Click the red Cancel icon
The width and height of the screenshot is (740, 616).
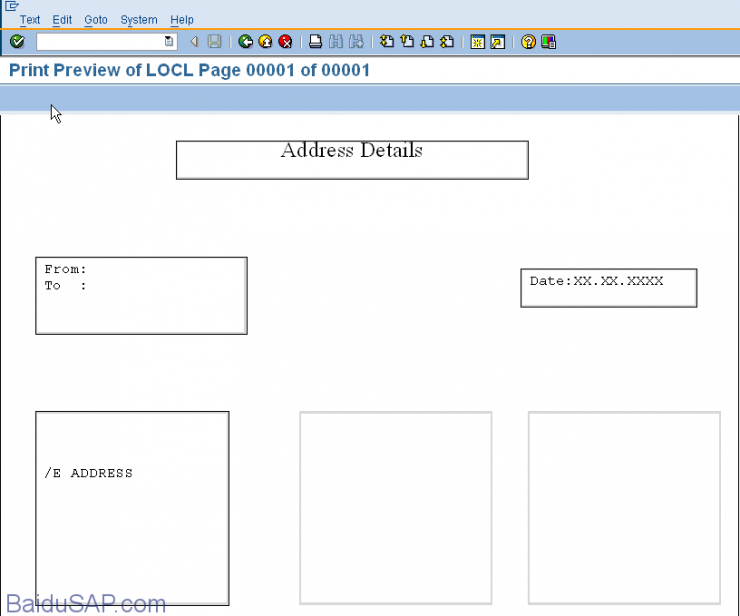[285, 42]
